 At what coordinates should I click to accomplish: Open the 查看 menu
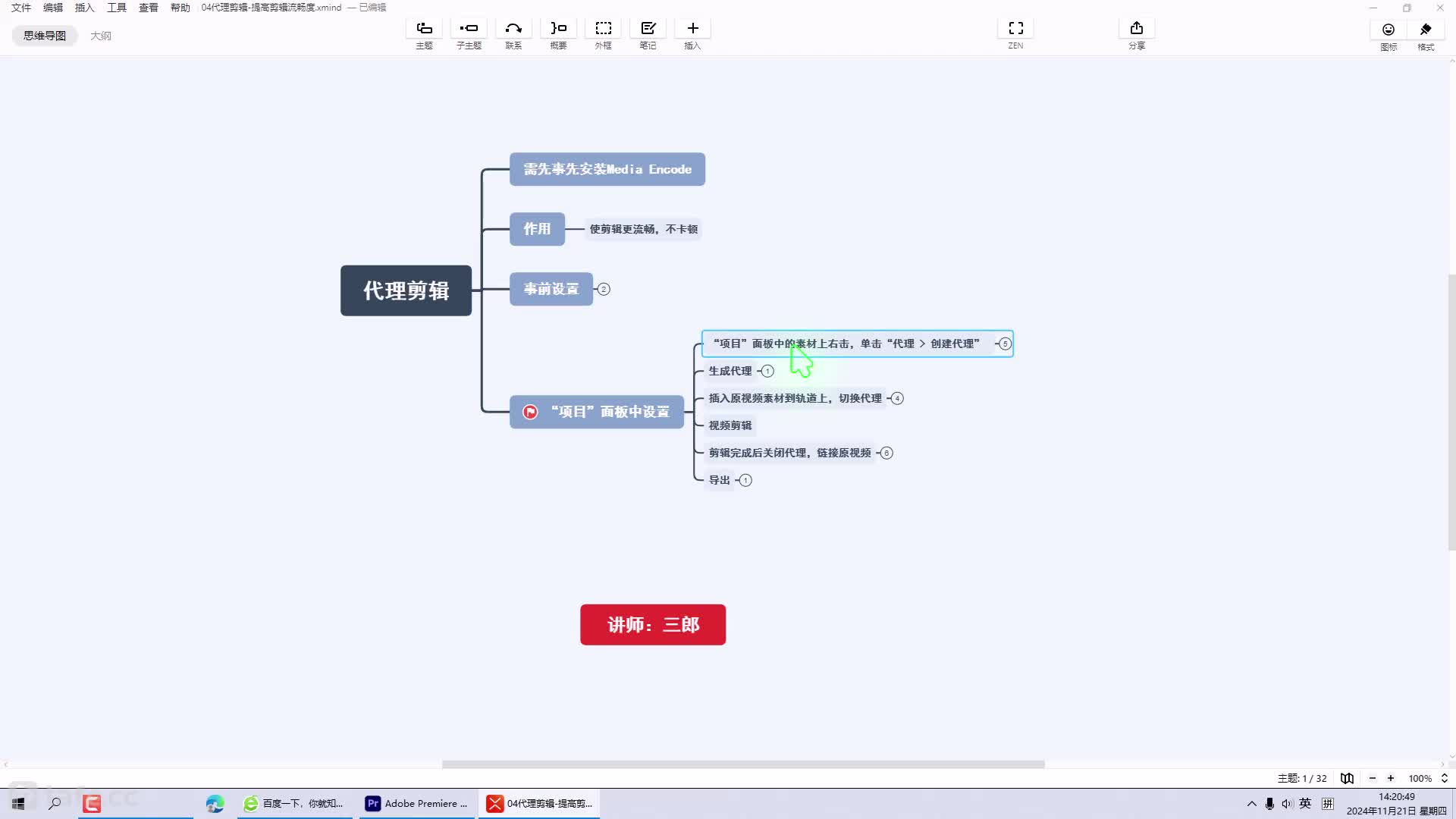point(149,8)
